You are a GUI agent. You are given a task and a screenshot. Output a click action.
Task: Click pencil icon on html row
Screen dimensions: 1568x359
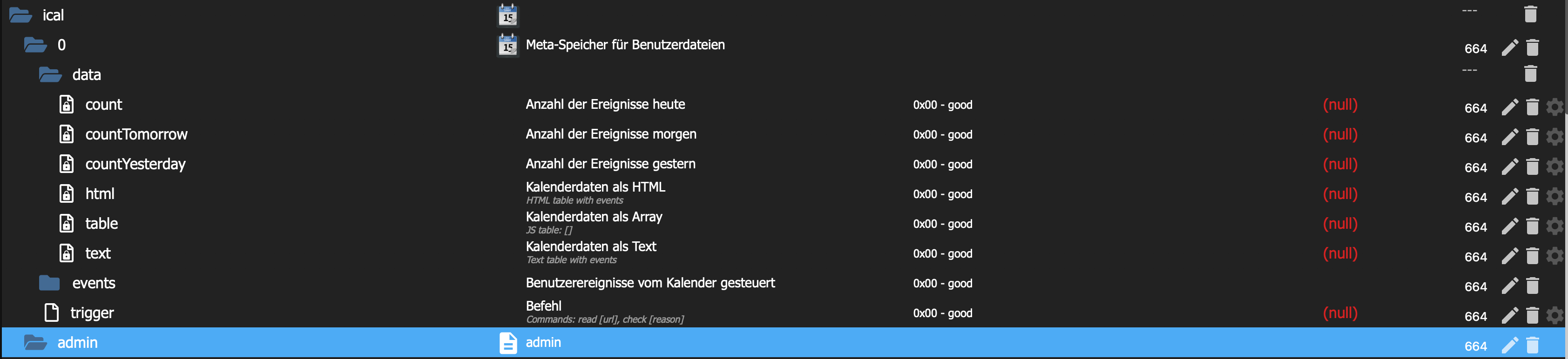tap(1509, 197)
